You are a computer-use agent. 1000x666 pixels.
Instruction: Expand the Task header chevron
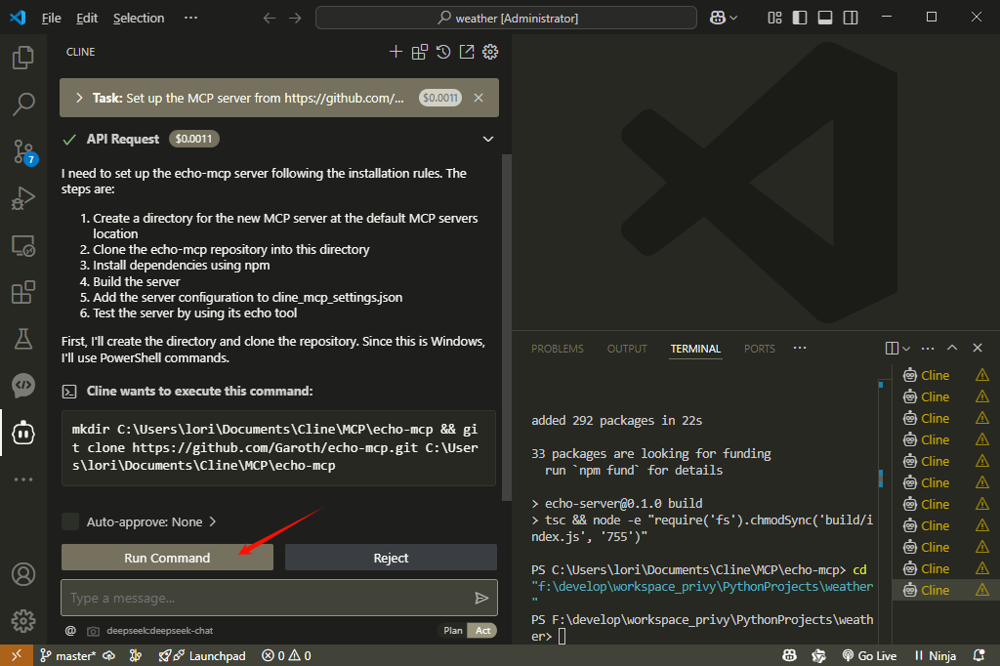click(79, 98)
